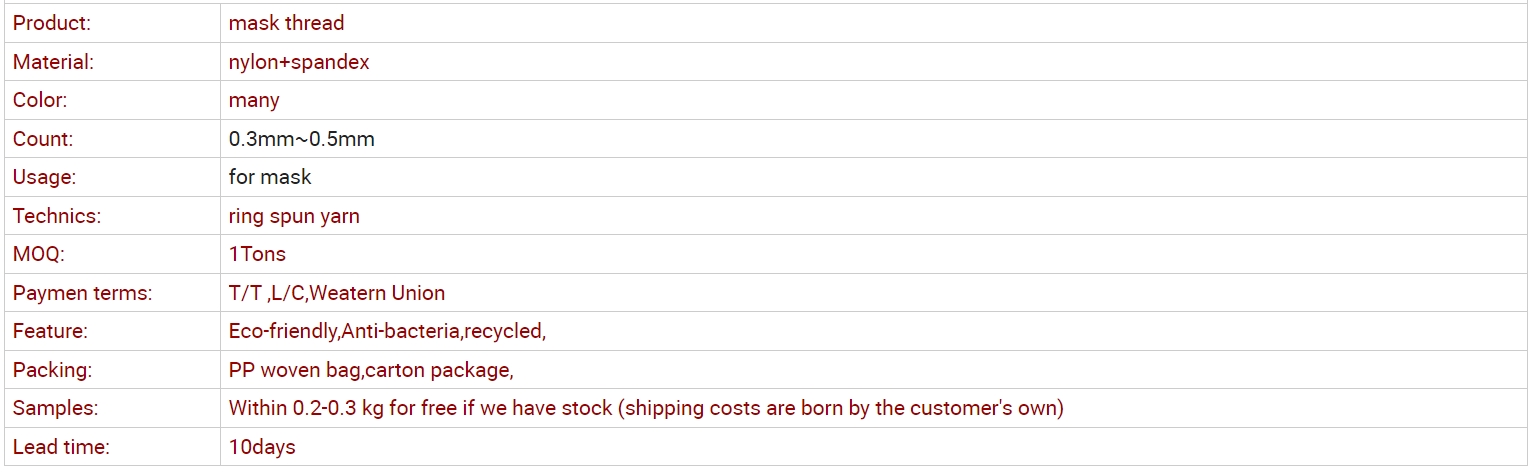This screenshot has height=472, width=1534.
Task: Click the '10days' lead time value
Action: [x=262, y=447]
